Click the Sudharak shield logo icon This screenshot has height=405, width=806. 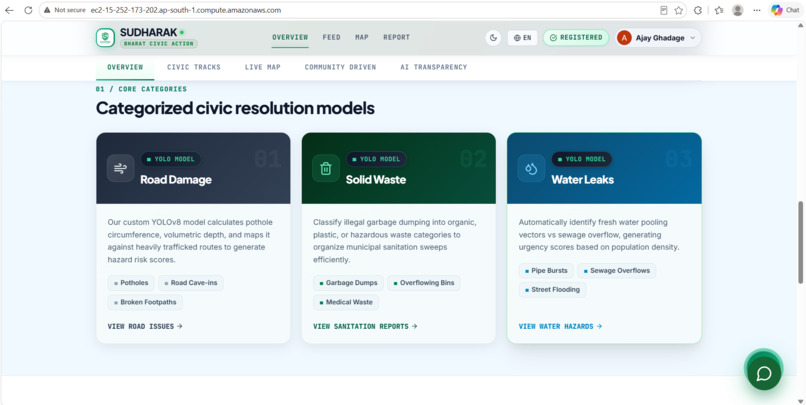[105, 38]
